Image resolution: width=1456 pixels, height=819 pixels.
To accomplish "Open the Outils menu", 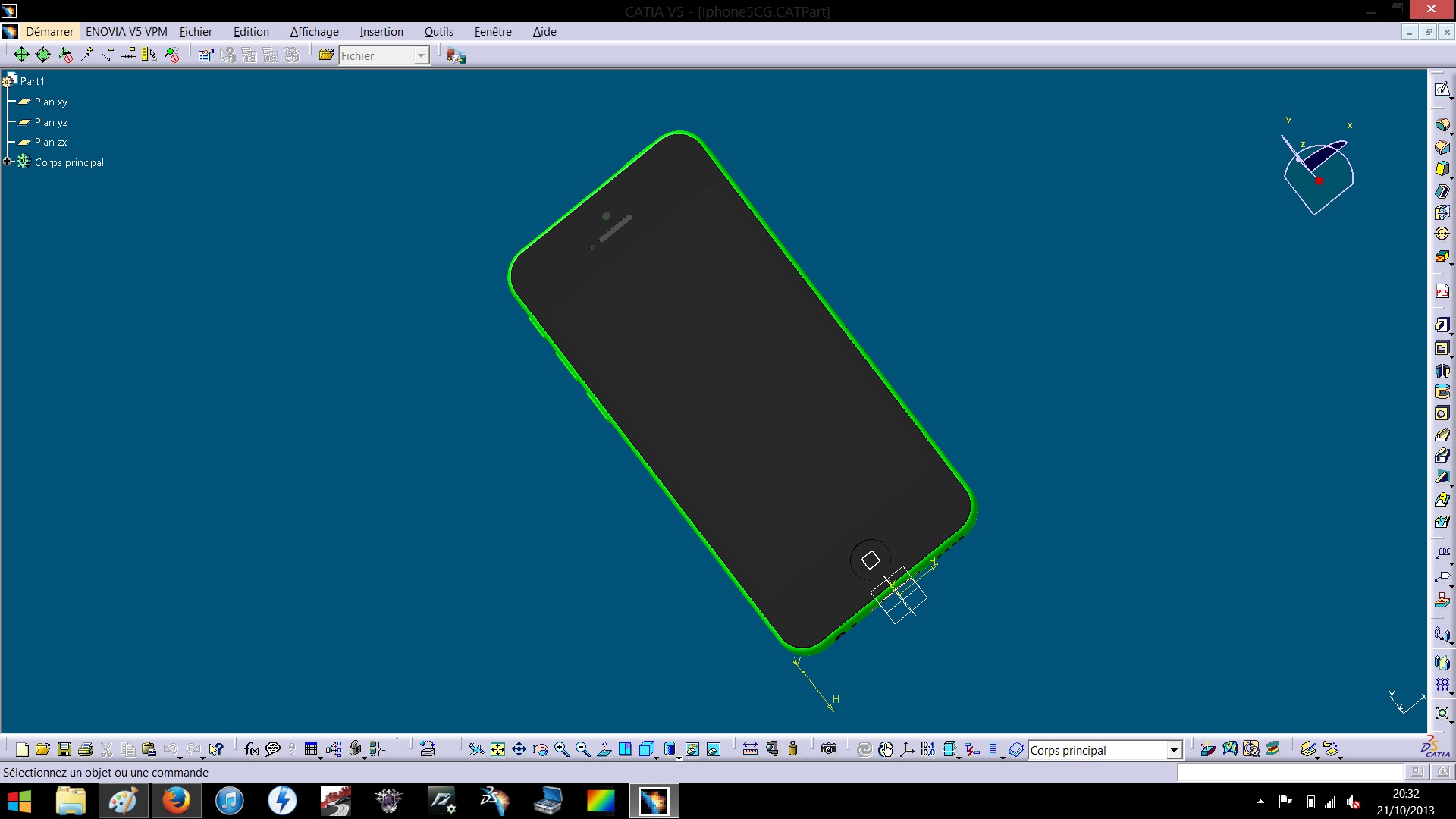I will [438, 32].
